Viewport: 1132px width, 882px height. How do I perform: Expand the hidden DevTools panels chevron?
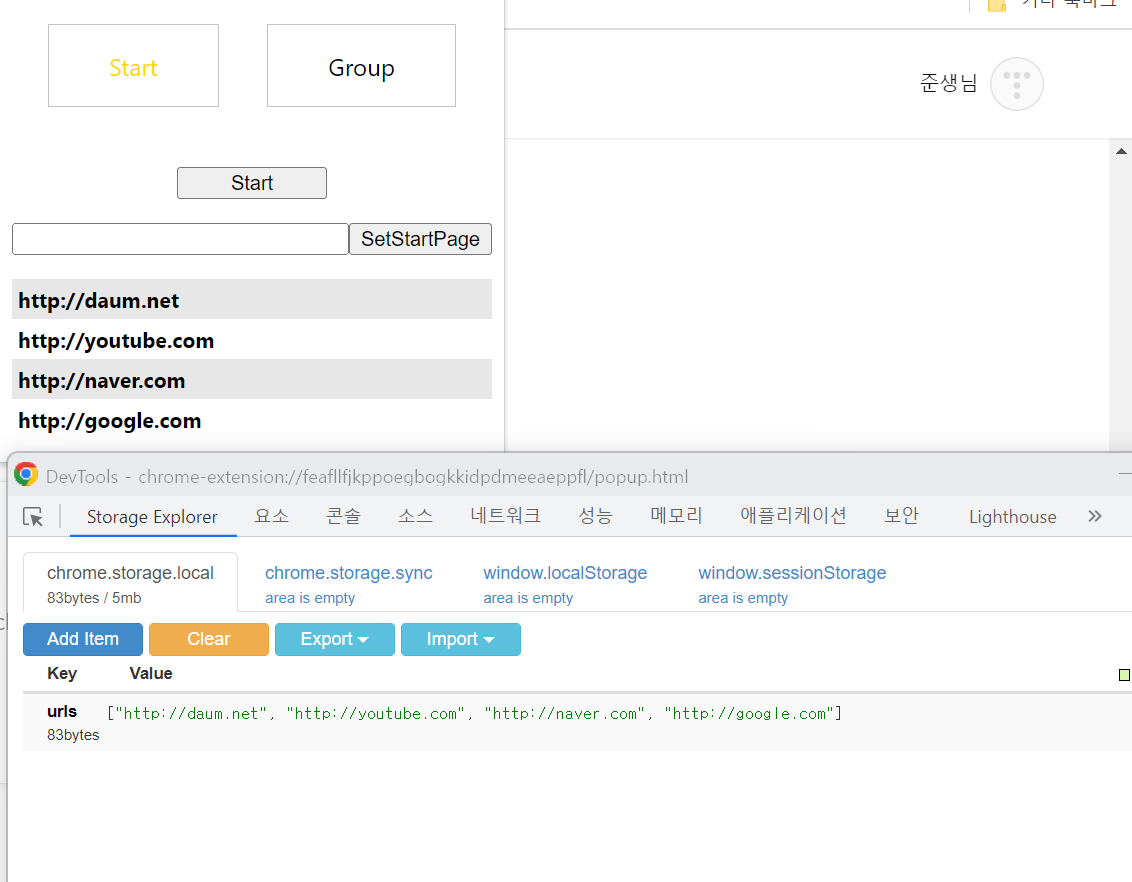(1094, 516)
